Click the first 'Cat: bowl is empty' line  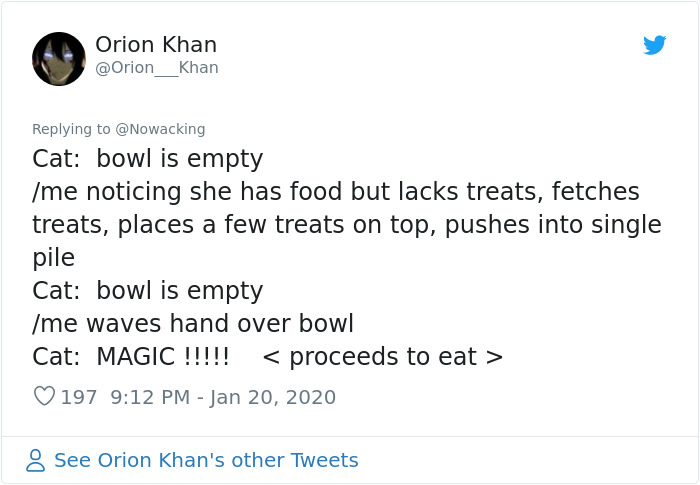pyautogui.click(x=148, y=159)
